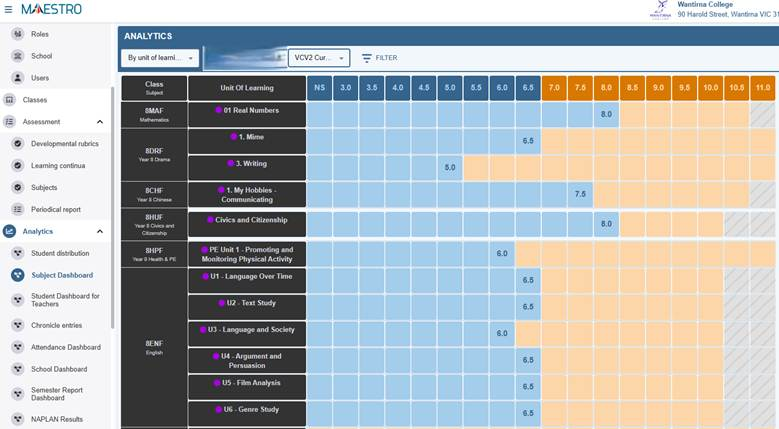779x429 pixels.
Task: Click the Developmental rubrics check icon
Action: (x=17, y=144)
